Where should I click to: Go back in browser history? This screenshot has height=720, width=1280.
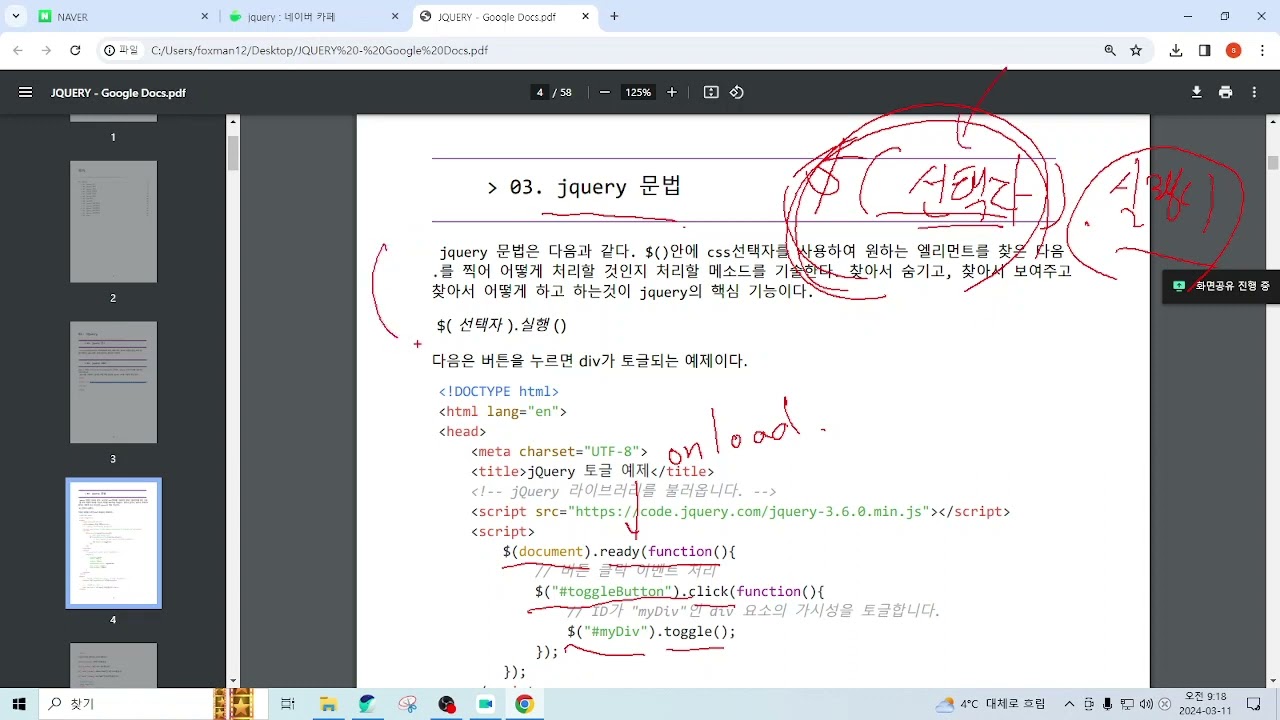point(18,50)
